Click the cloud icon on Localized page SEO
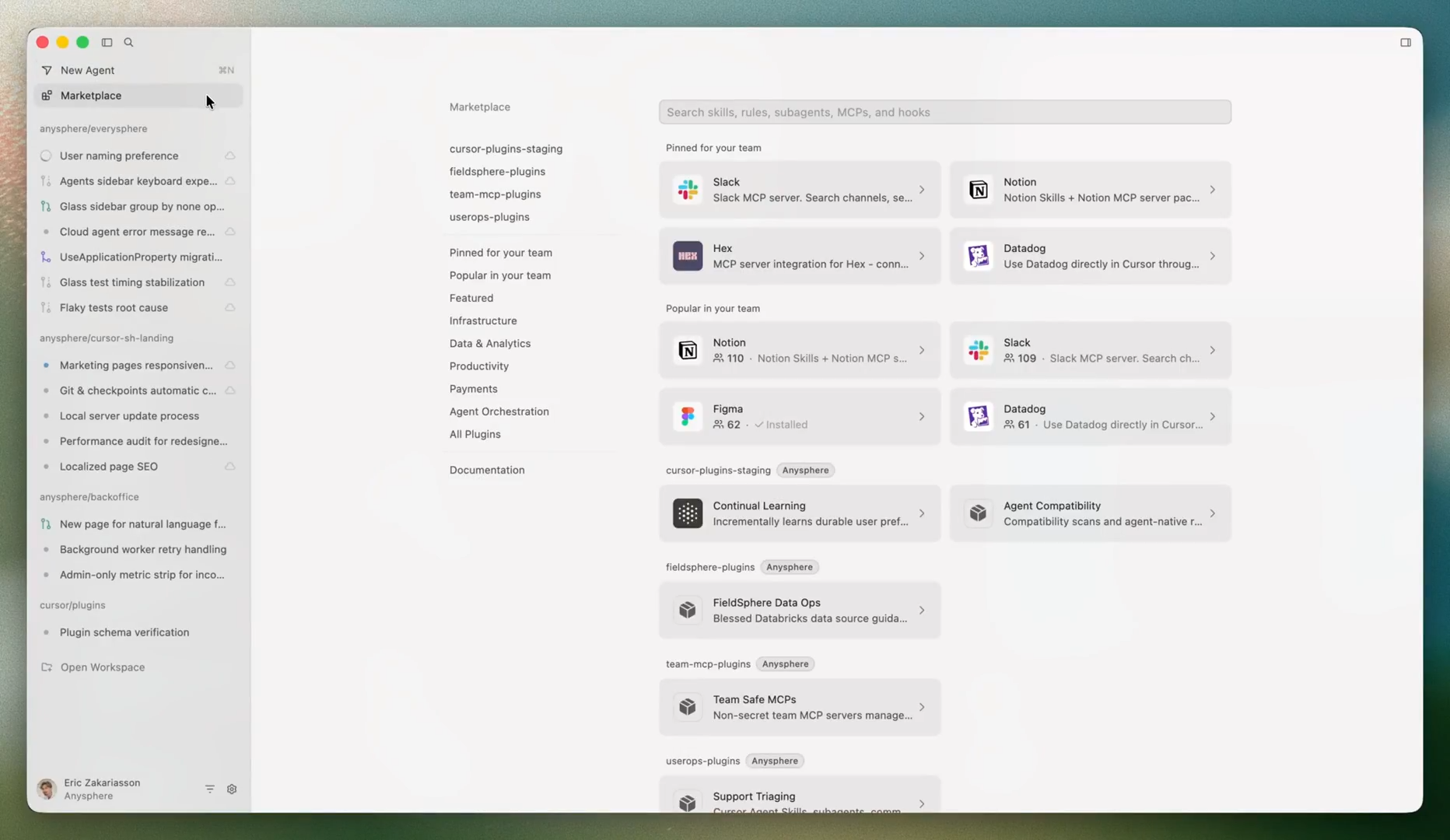This screenshot has height=840, width=1450. 230,467
